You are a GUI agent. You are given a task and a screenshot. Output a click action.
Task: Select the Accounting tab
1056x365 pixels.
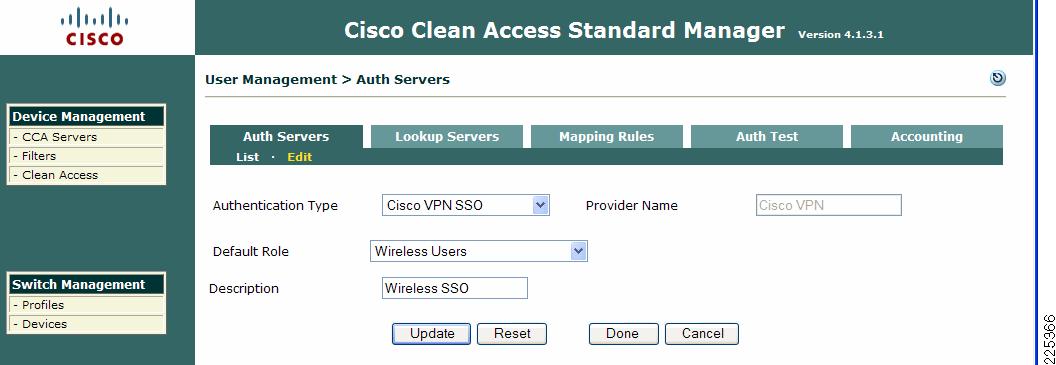927,137
